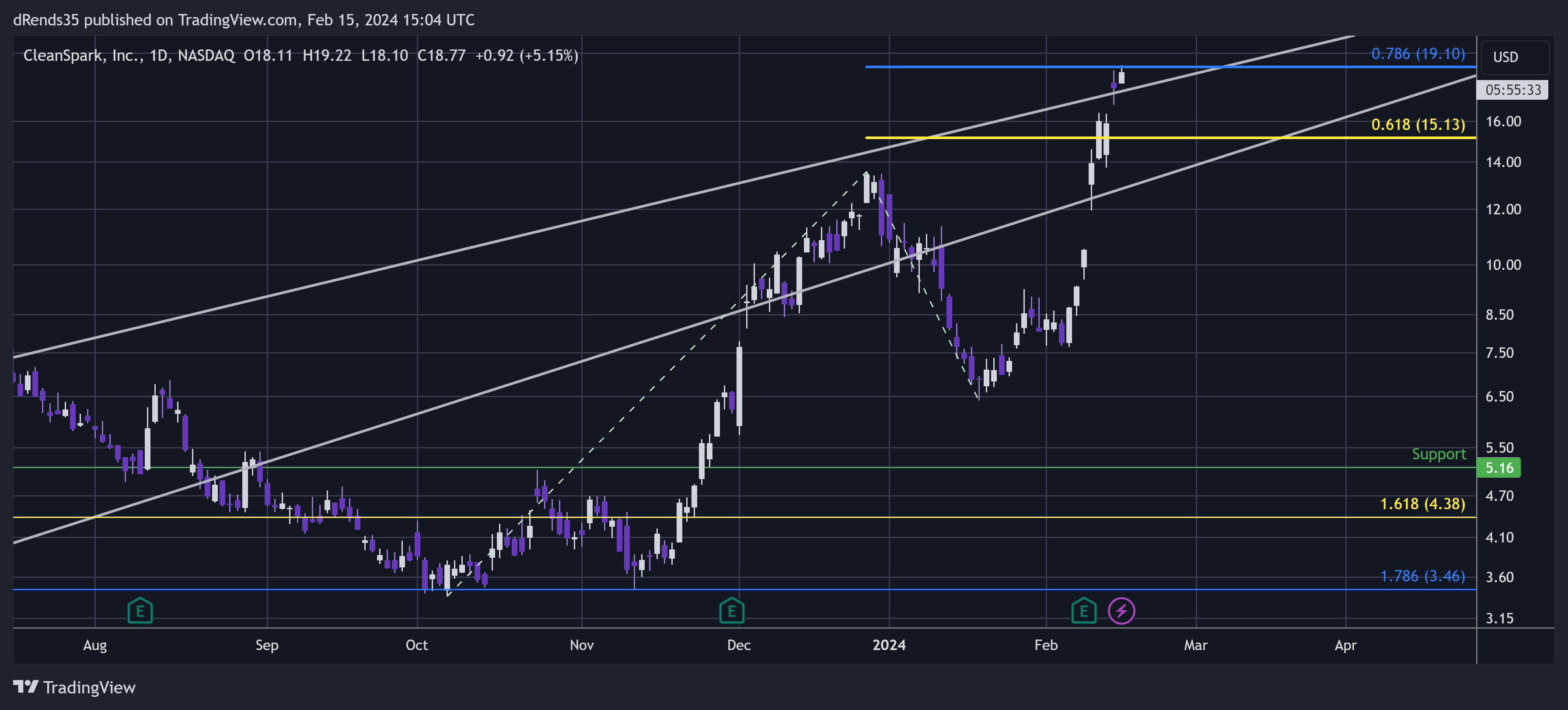Click the Aug date axis label
1568x710 pixels.
95,645
